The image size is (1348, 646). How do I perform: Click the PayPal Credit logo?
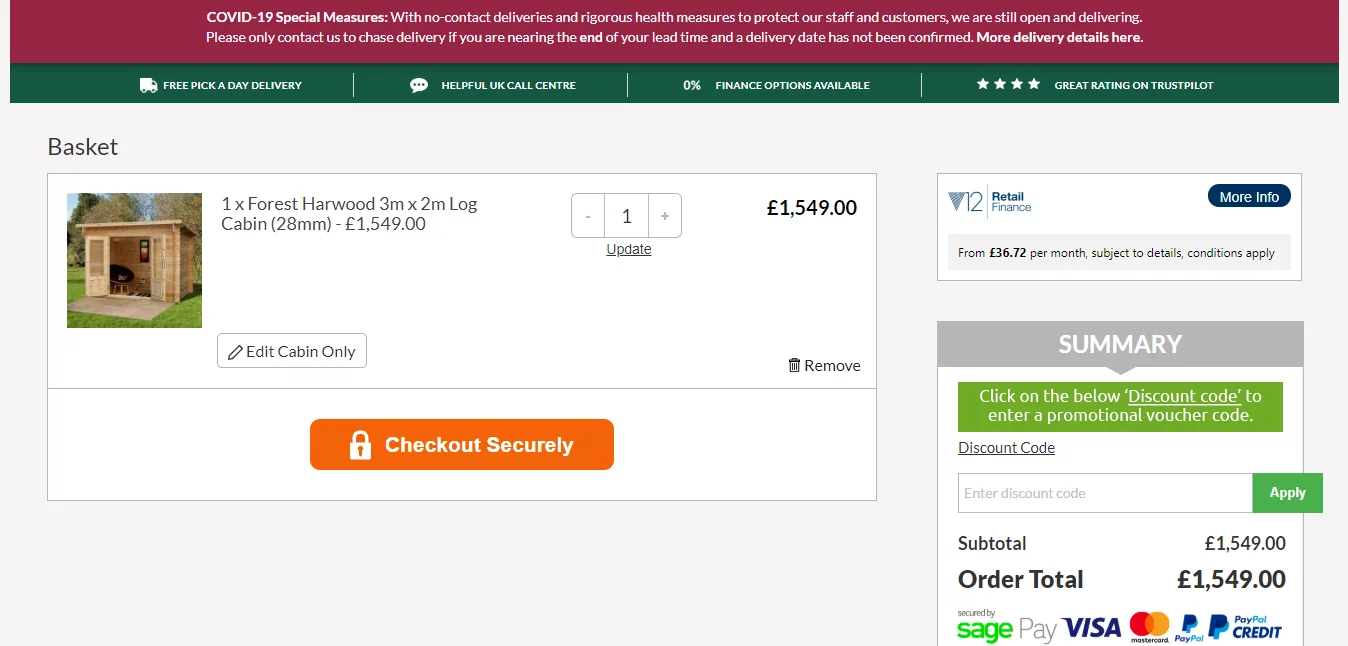point(1245,627)
